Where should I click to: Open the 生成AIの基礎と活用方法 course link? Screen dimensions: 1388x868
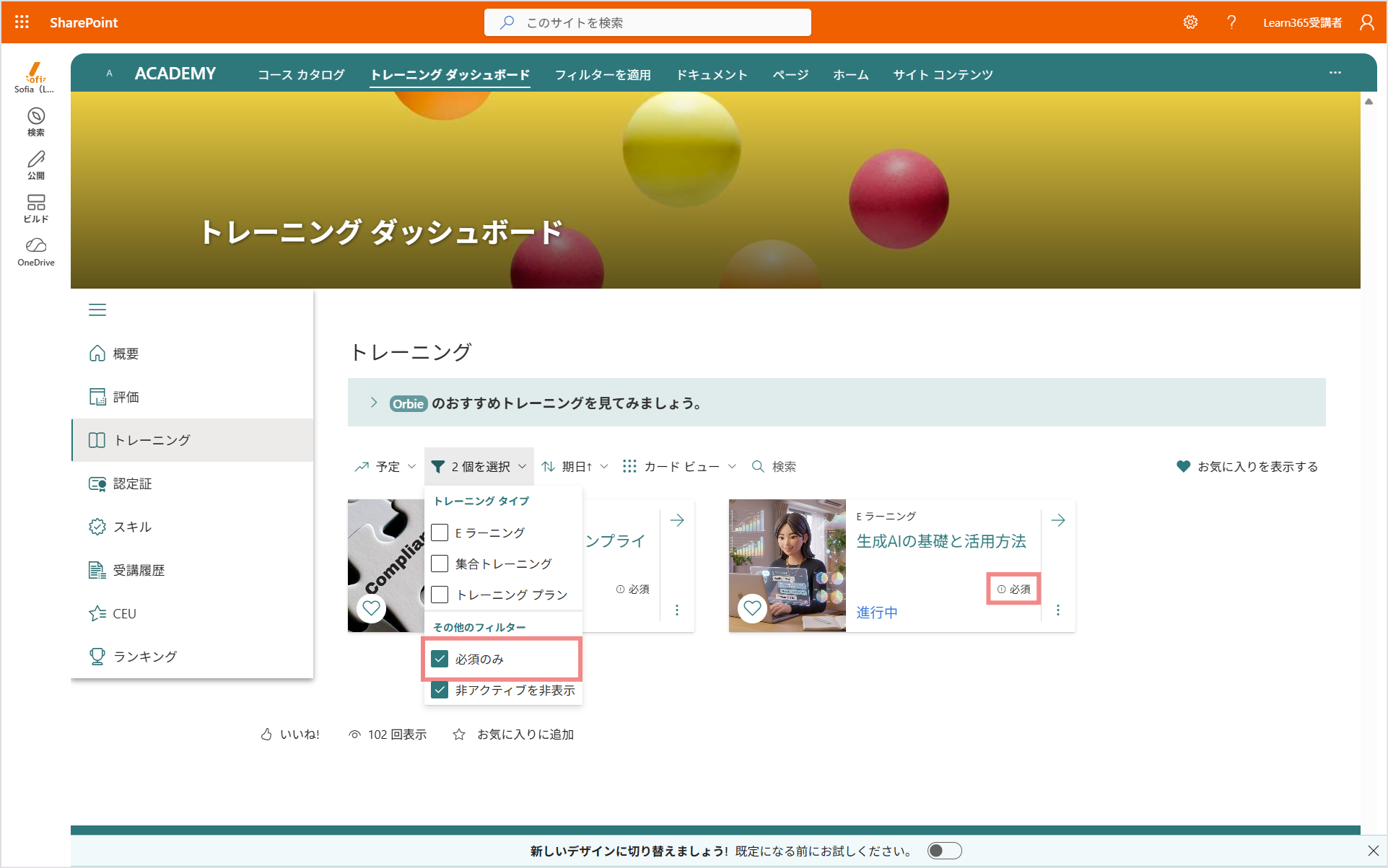pos(941,541)
